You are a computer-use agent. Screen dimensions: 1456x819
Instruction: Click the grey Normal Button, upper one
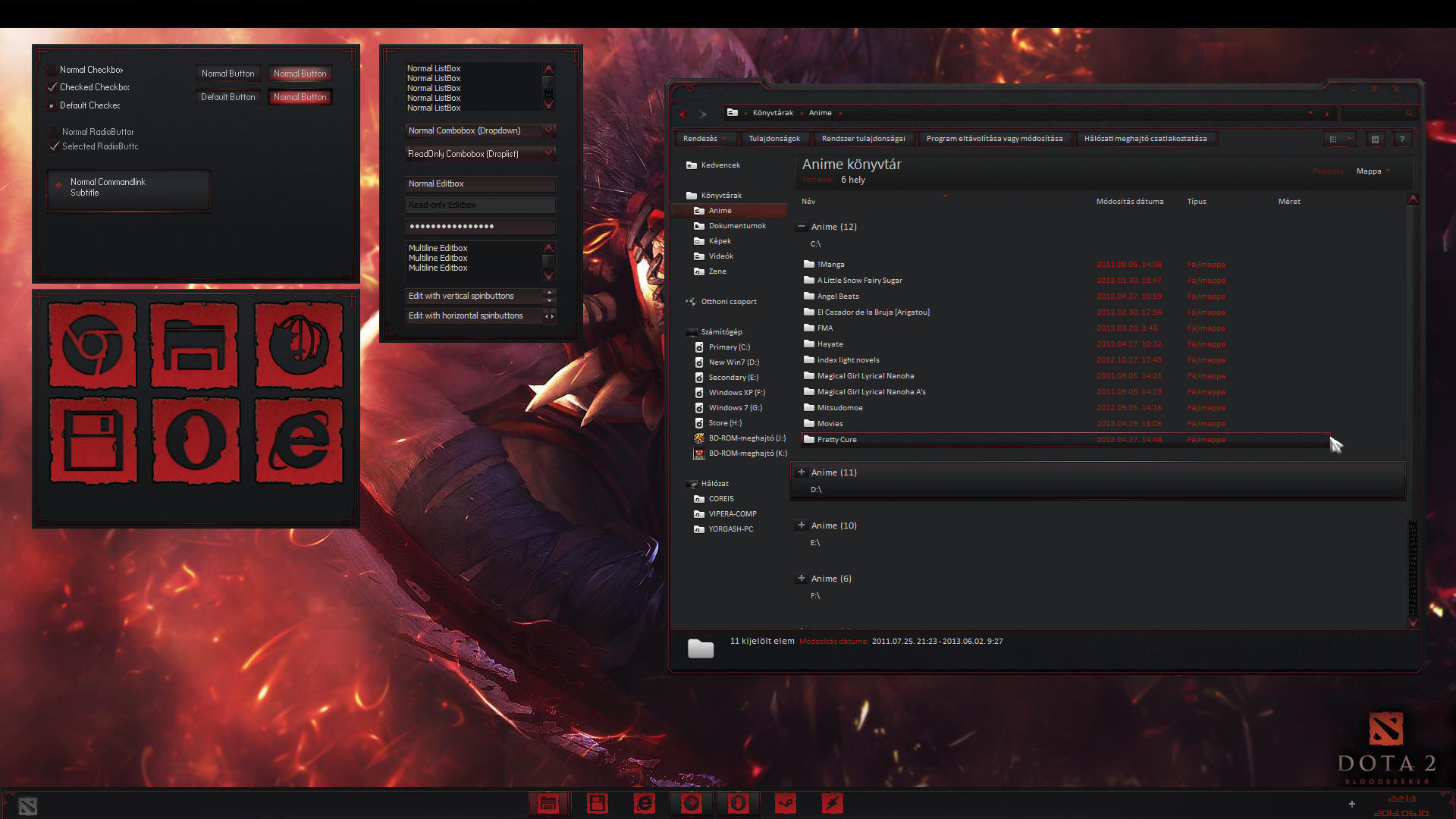coord(227,74)
